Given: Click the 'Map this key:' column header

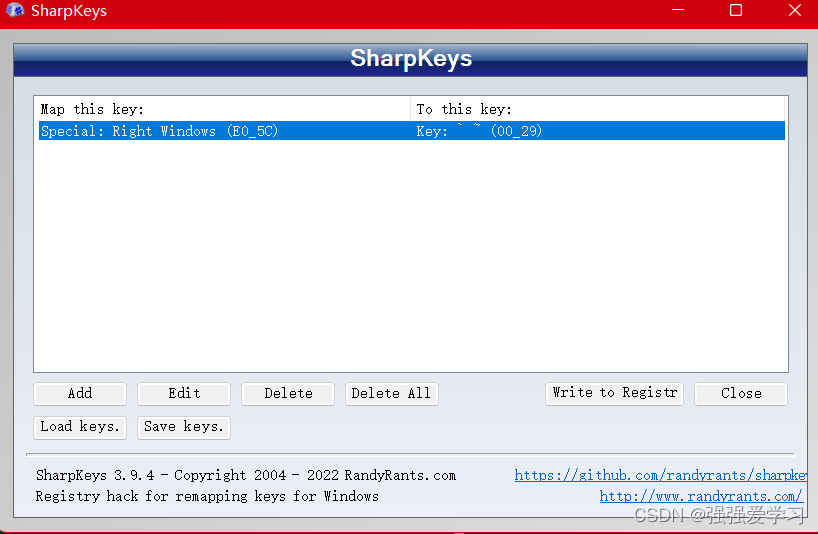Looking at the screenshot, I should tap(224, 109).
